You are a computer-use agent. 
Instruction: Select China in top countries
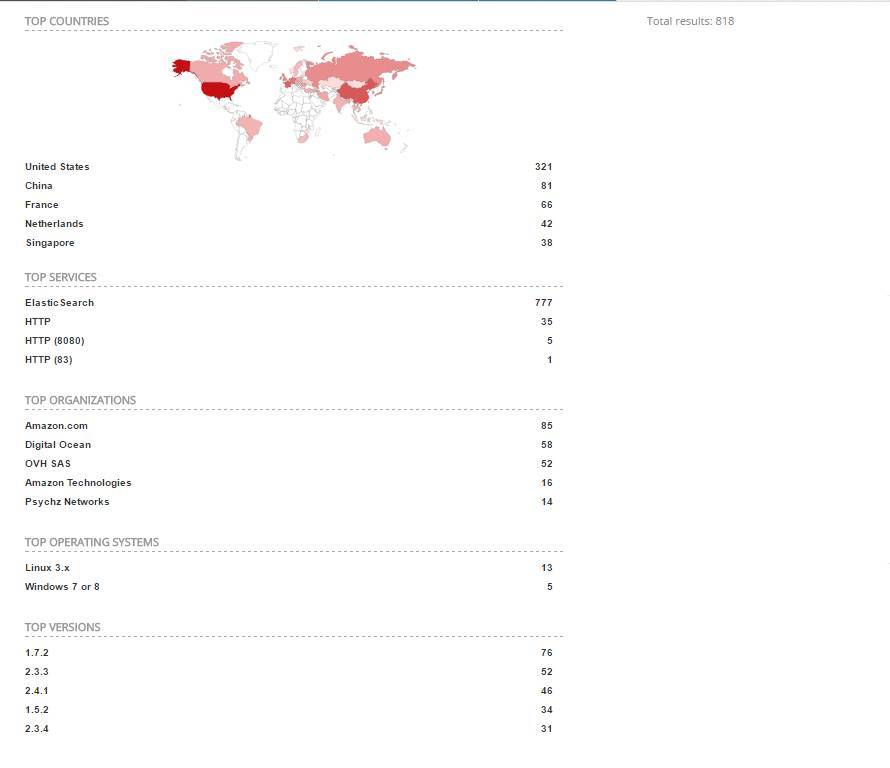[39, 186]
